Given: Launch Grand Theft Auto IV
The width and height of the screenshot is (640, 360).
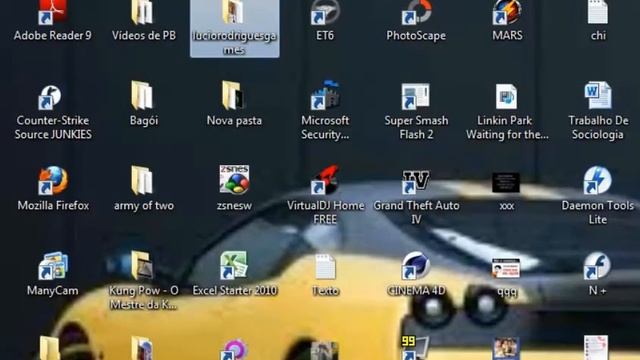Looking at the screenshot, I should tap(416, 197).
